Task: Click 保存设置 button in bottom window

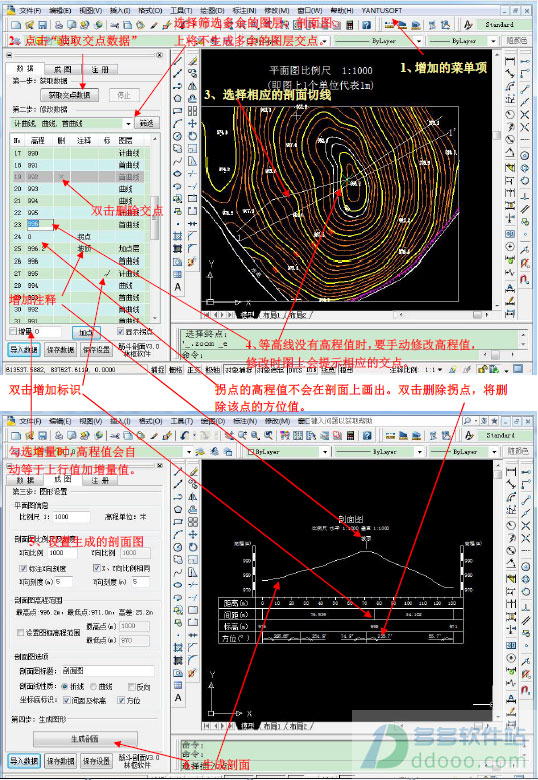Action: coord(96,762)
